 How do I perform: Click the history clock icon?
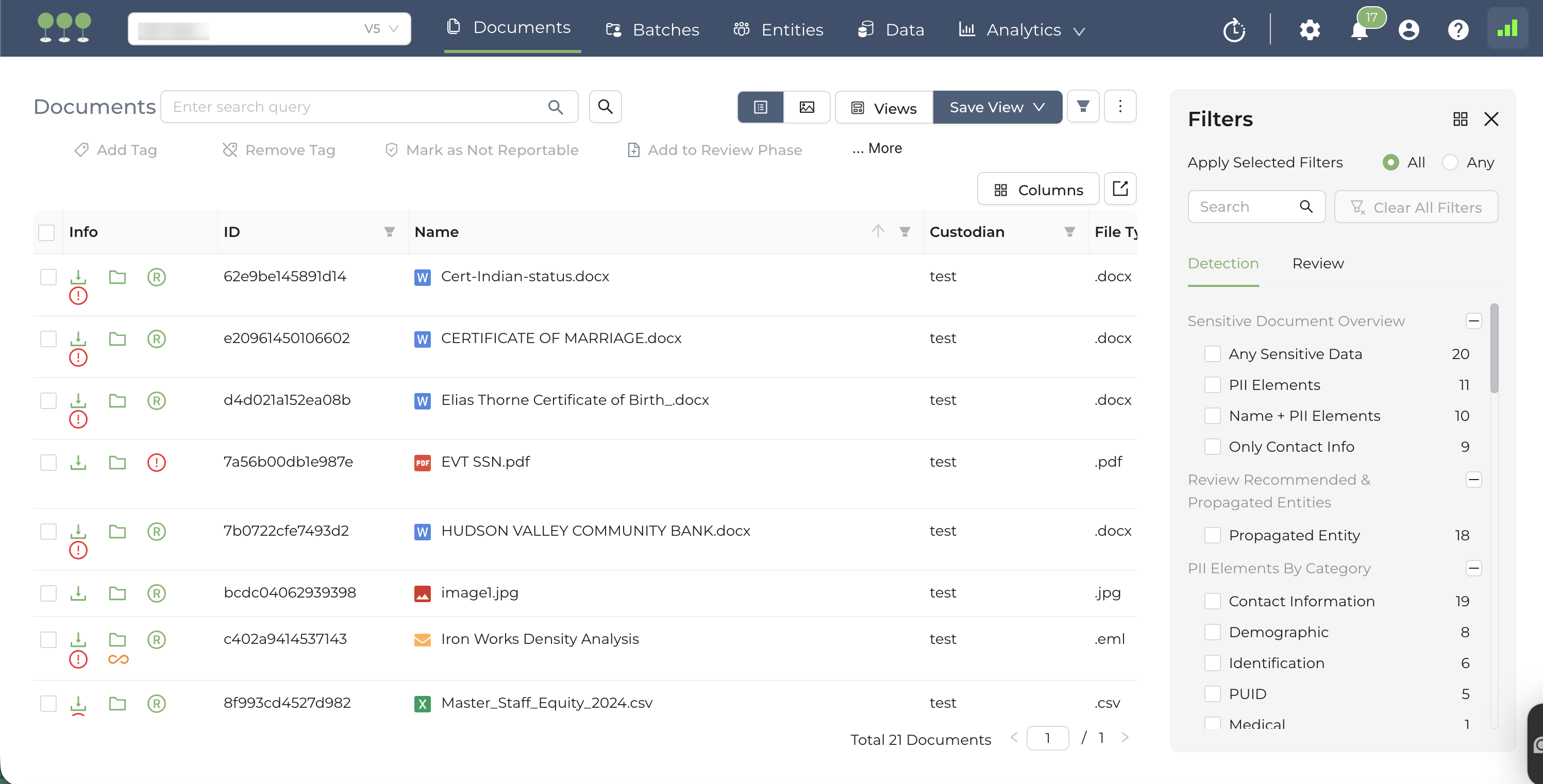click(x=1234, y=30)
